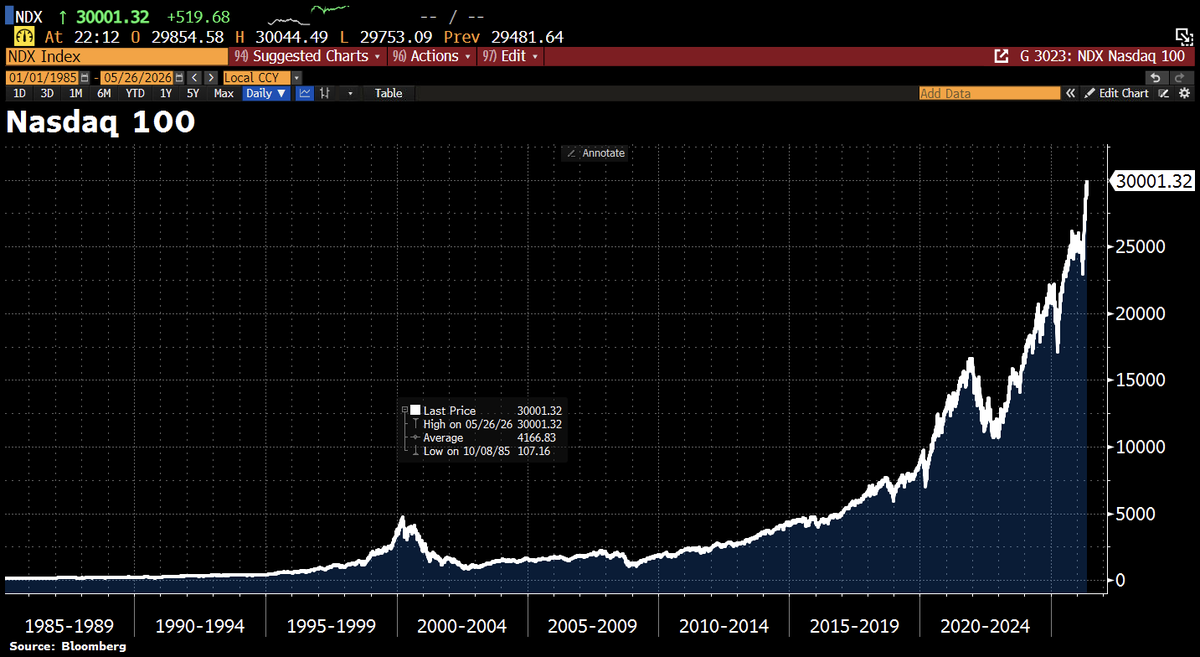Click the Last Price white legend swatch
1200x657 pixels.
tap(415, 410)
